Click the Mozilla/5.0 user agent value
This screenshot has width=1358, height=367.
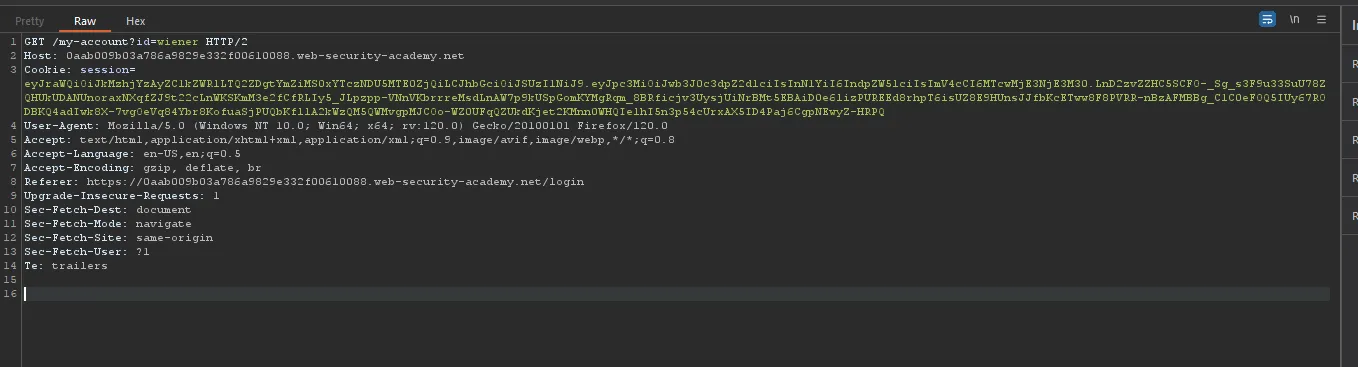[387, 126]
